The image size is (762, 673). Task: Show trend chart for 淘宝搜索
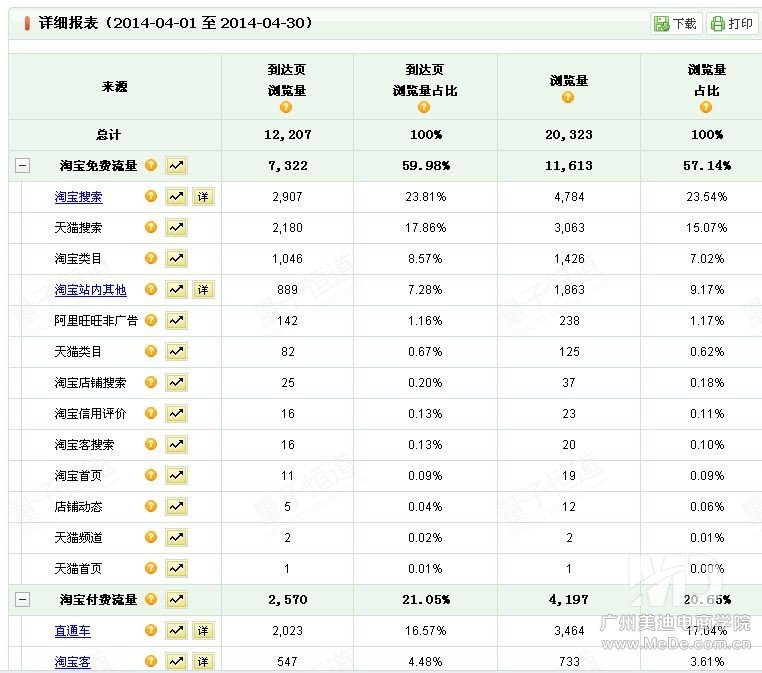[x=176, y=197]
